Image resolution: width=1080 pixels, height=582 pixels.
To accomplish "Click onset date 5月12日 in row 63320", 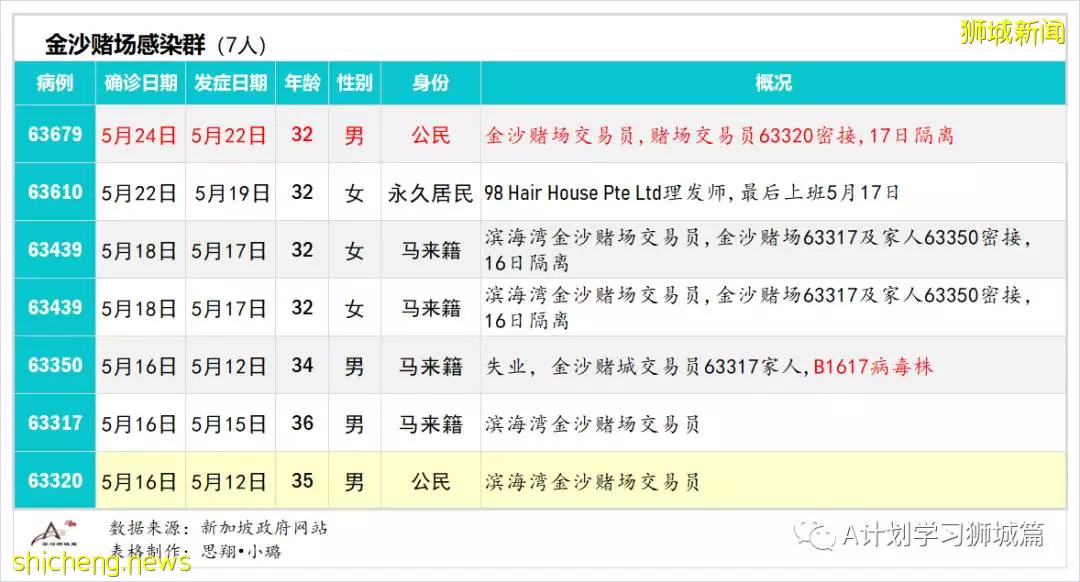I will coord(229,482).
